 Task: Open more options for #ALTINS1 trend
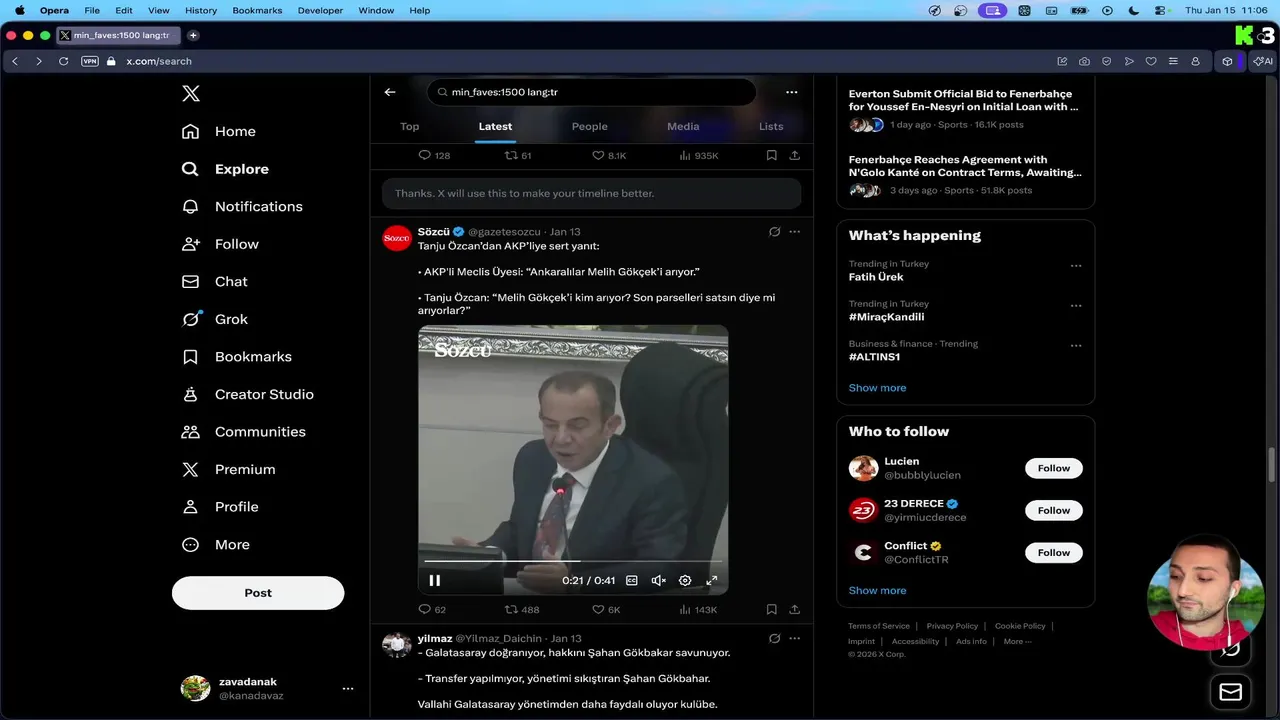pyautogui.click(x=1076, y=346)
